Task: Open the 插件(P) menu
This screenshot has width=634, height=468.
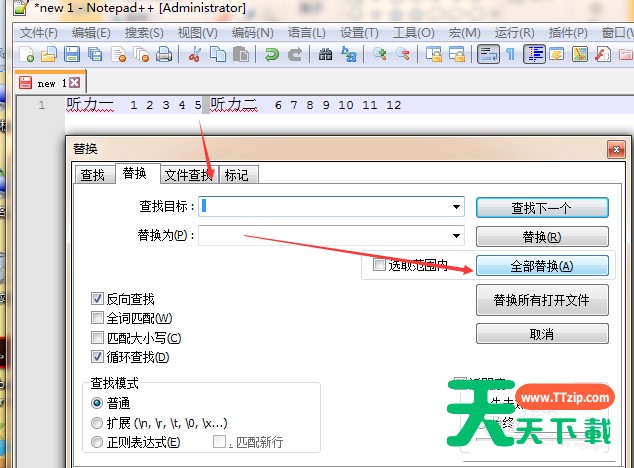Action: [568, 33]
